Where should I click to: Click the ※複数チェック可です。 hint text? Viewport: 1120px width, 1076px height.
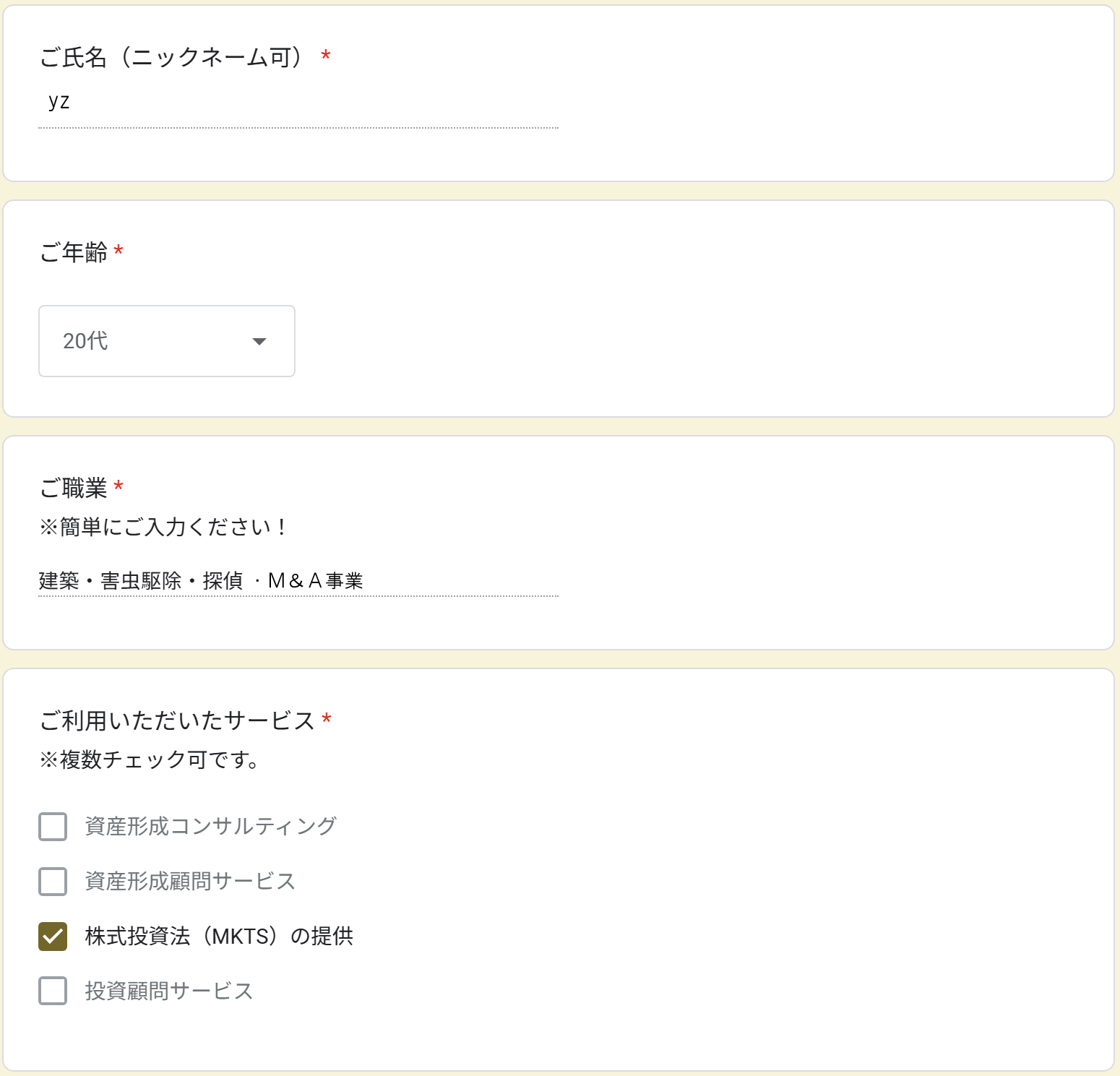(x=150, y=759)
